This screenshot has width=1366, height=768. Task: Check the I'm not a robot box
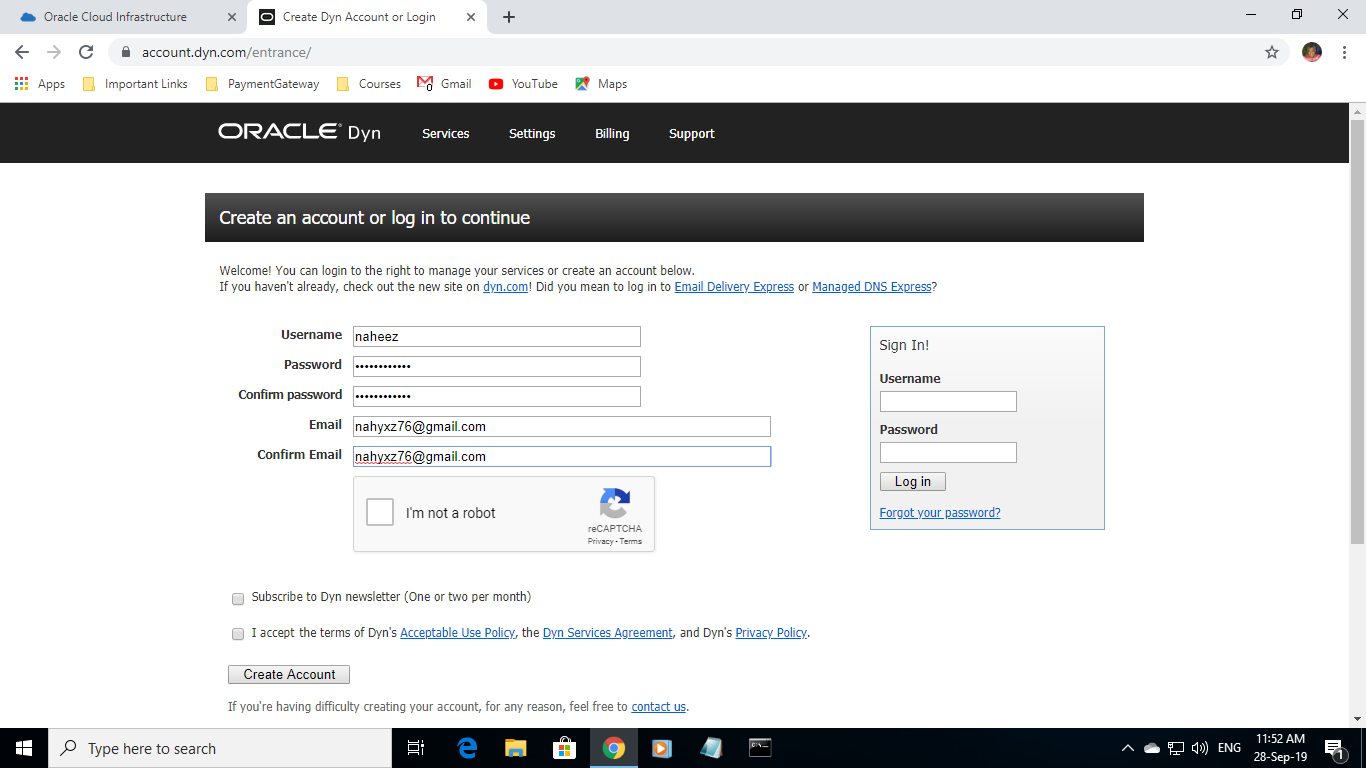pyautogui.click(x=380, y=513)
